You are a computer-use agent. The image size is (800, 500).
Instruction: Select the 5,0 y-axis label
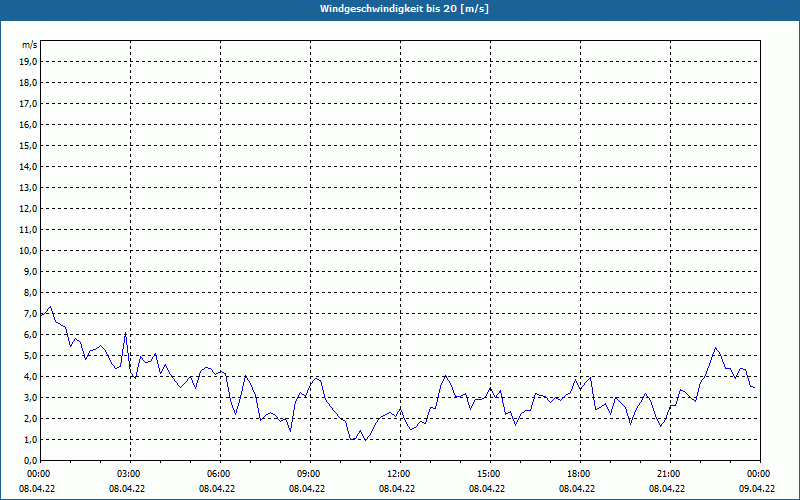31,356
